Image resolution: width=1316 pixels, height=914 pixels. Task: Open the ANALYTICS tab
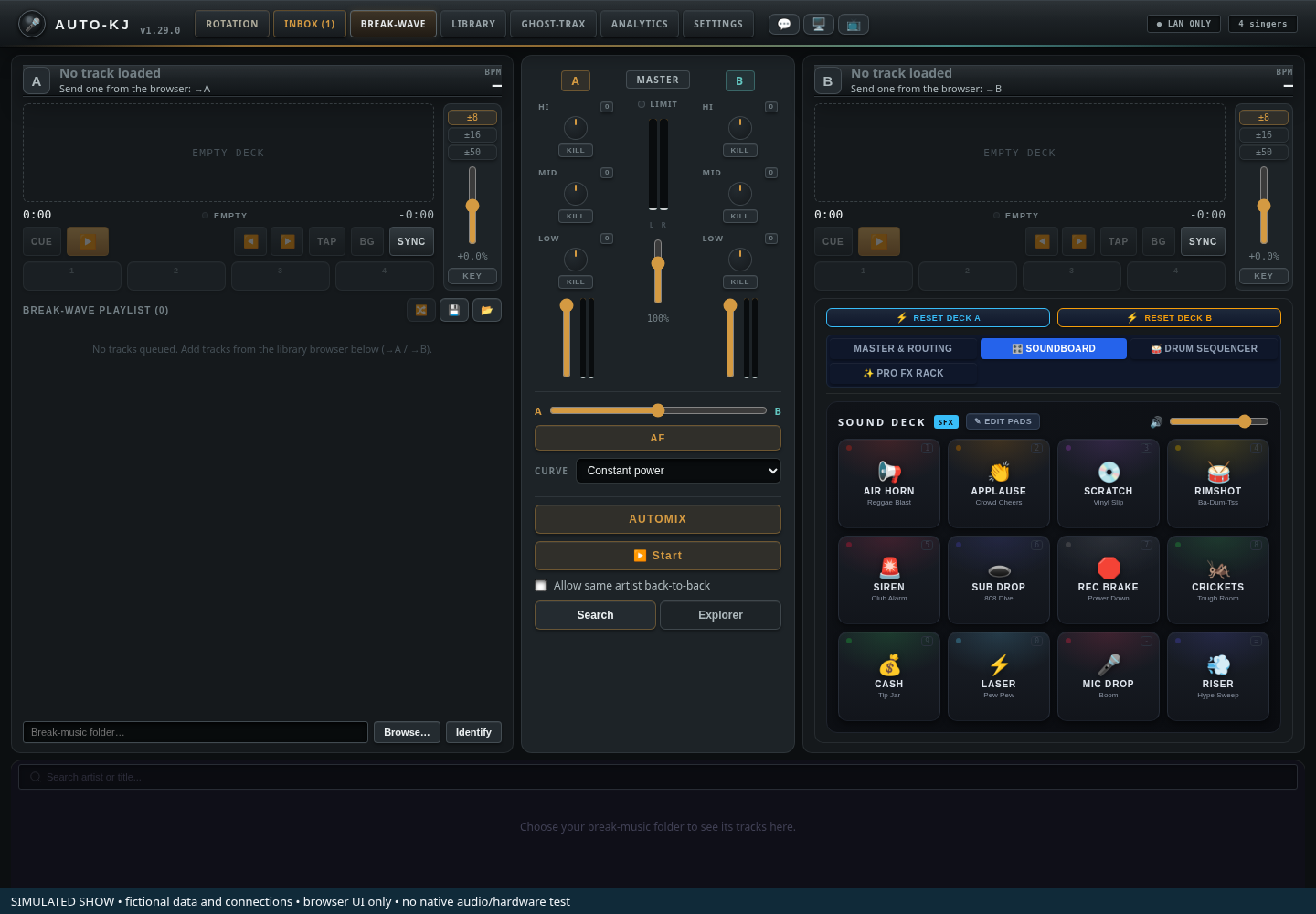click(x=640, y=24)
